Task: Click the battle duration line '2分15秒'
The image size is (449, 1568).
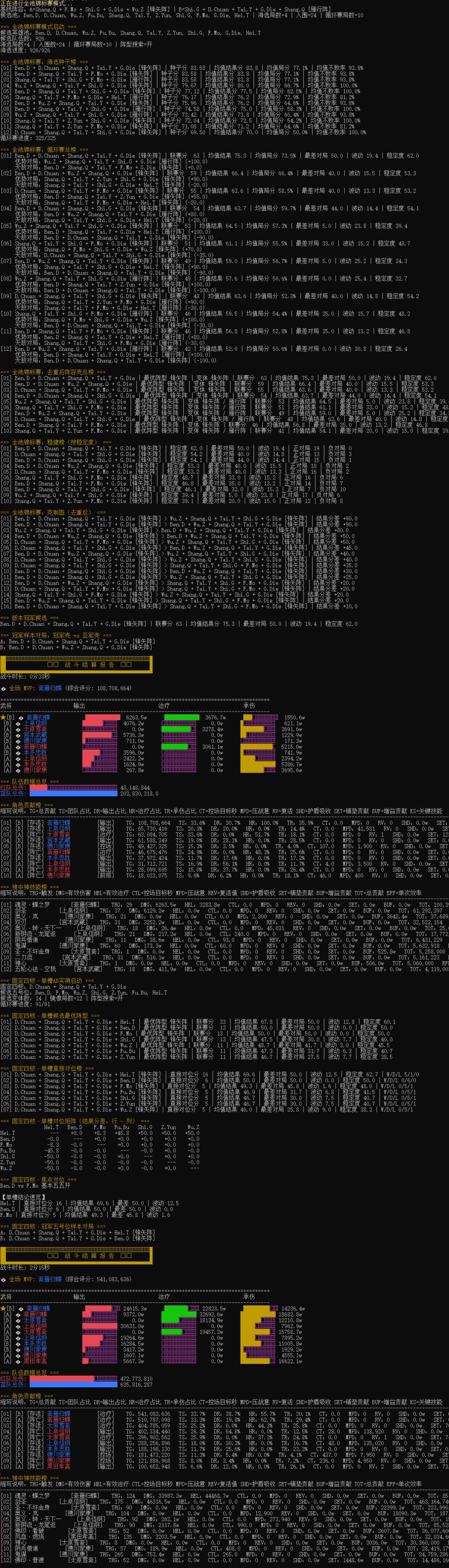Action: [25, 1268]
